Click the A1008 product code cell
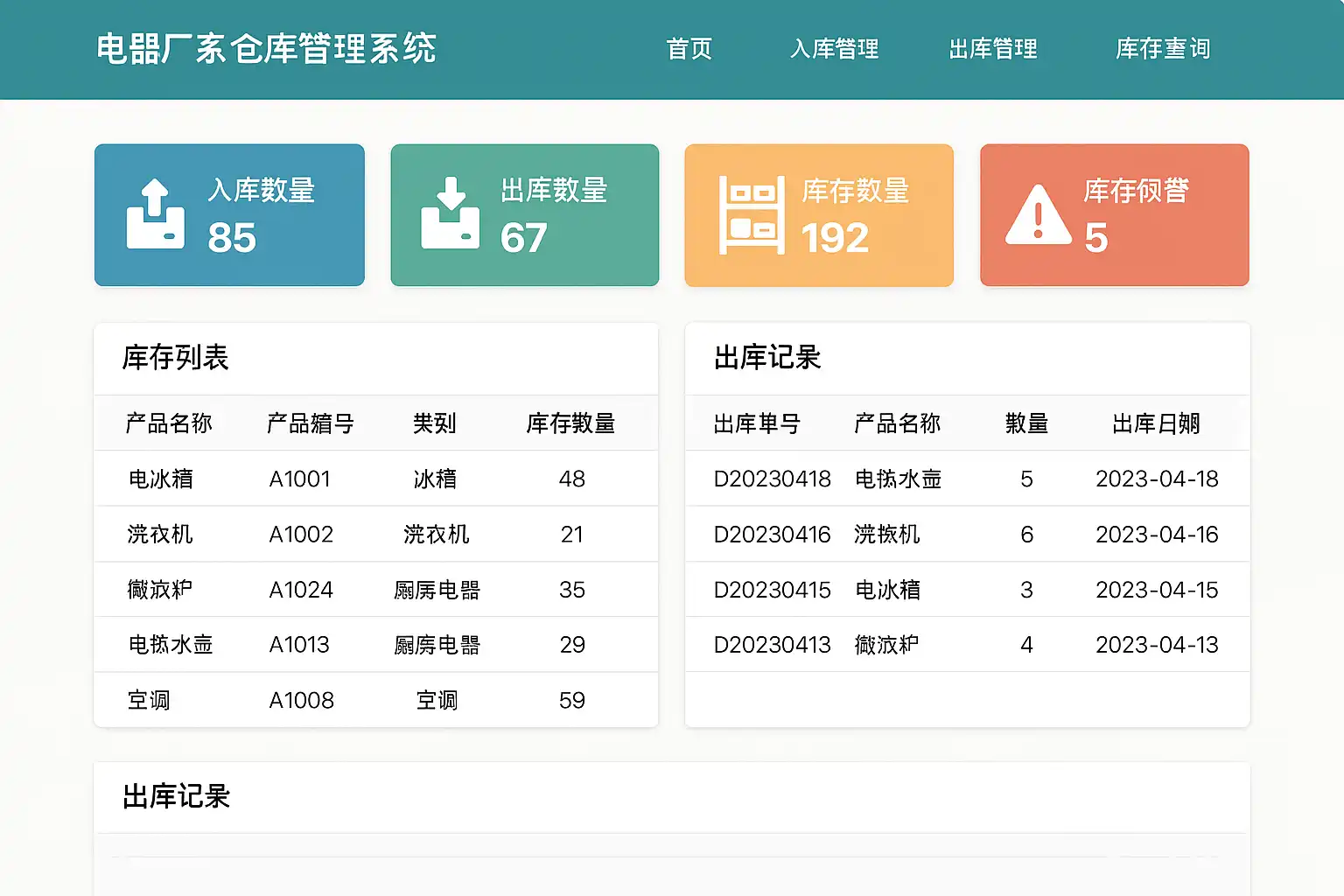1344x896 pixels. tap(301, 700)
